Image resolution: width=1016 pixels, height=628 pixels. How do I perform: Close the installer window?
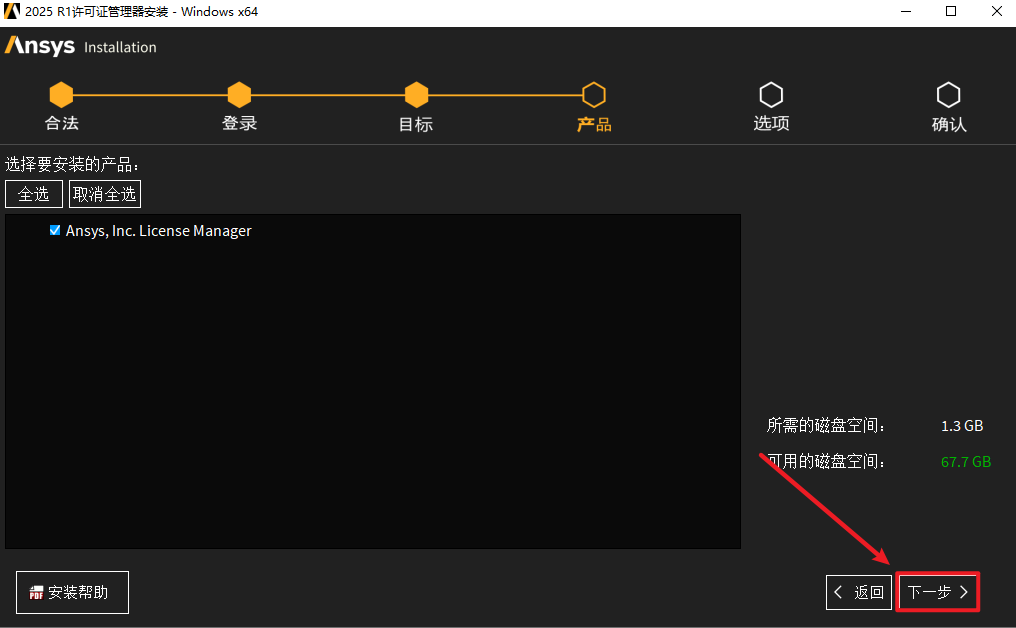click(x=997, y=11)
